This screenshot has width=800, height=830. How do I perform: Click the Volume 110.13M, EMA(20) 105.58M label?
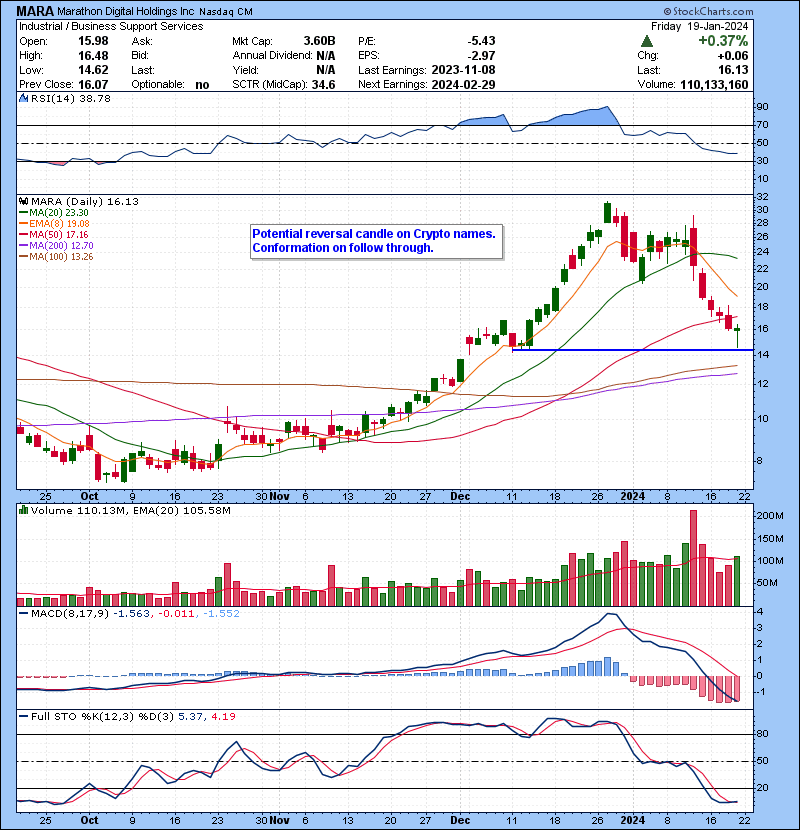(131, 510)
